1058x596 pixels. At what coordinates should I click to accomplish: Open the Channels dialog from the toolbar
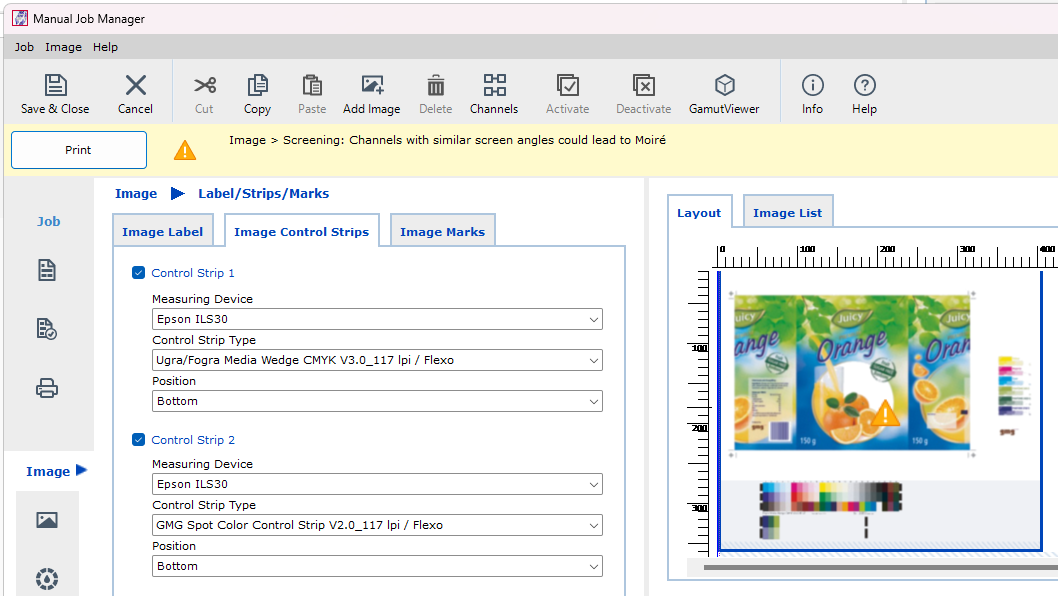point(493,92)
